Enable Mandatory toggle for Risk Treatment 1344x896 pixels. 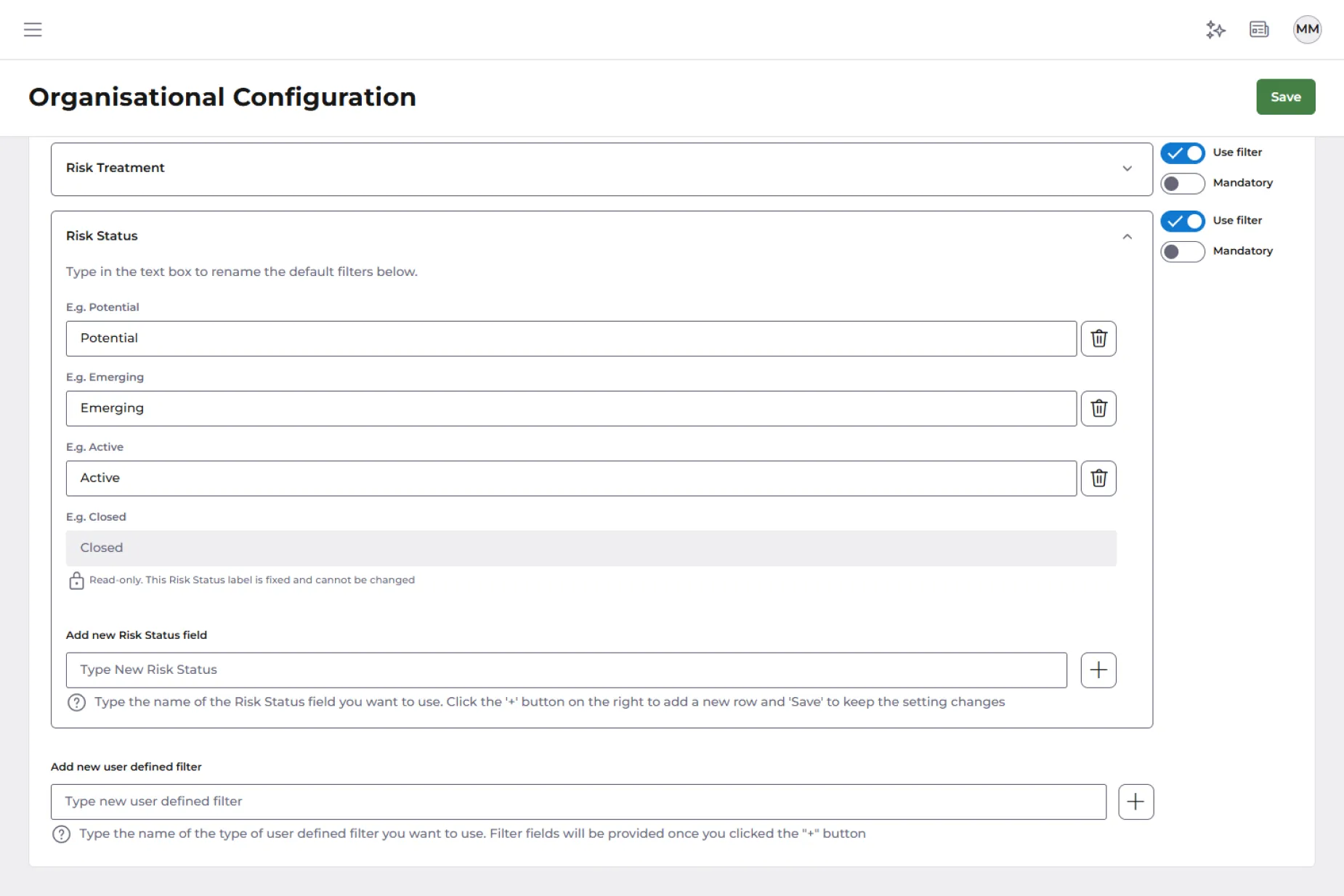coord(1182,184)
